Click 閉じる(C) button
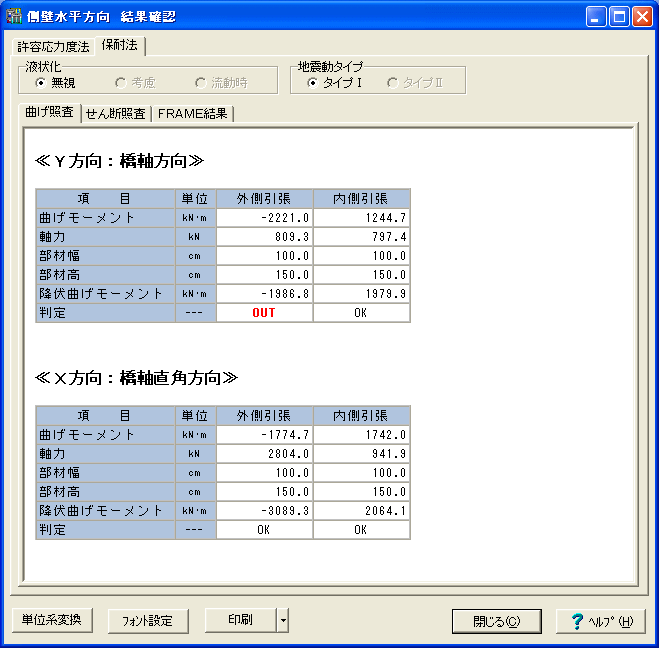This screenshot has width=659, height=648. [496, 621]
